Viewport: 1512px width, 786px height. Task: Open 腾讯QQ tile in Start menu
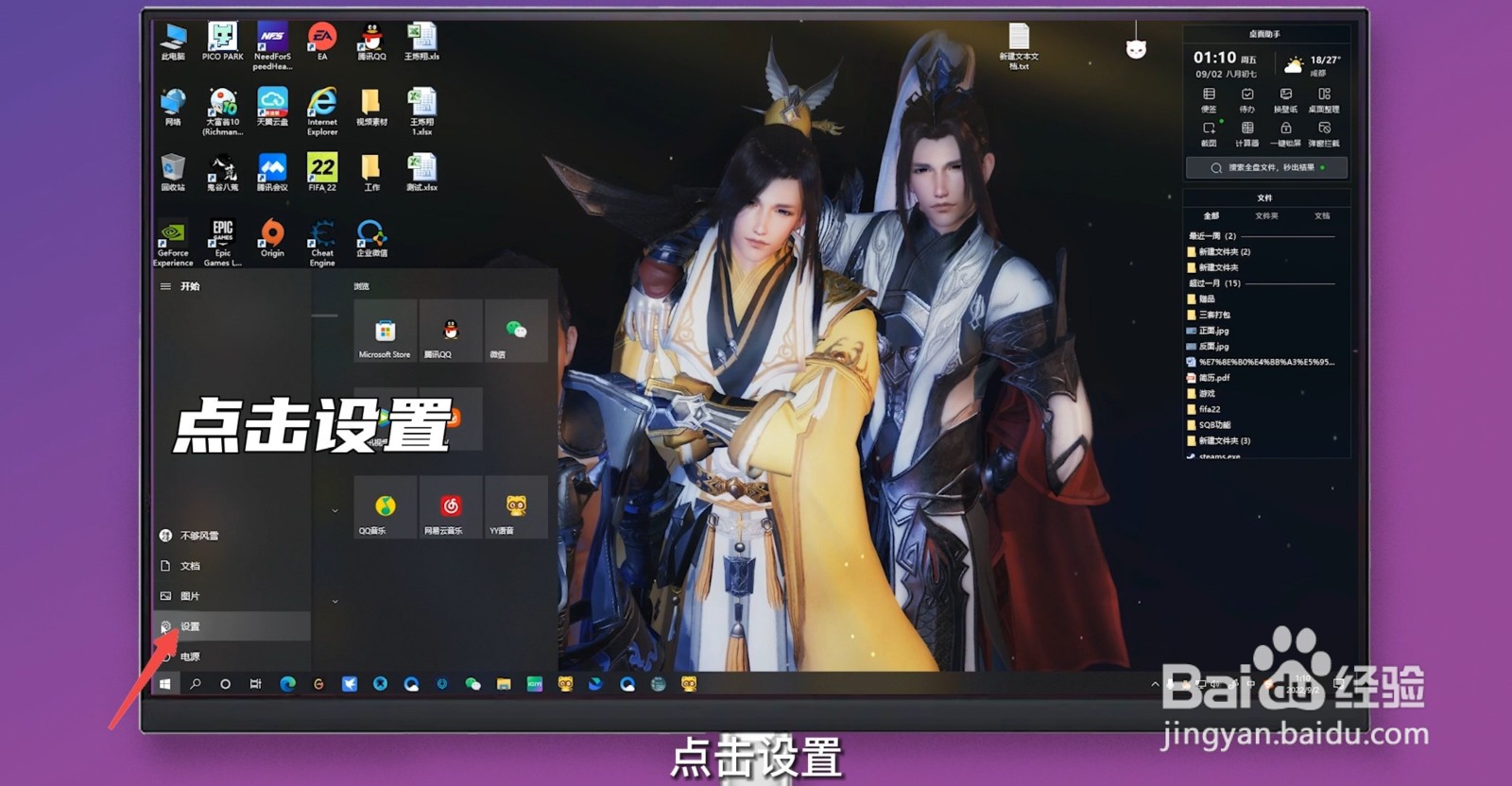[450, 331]
